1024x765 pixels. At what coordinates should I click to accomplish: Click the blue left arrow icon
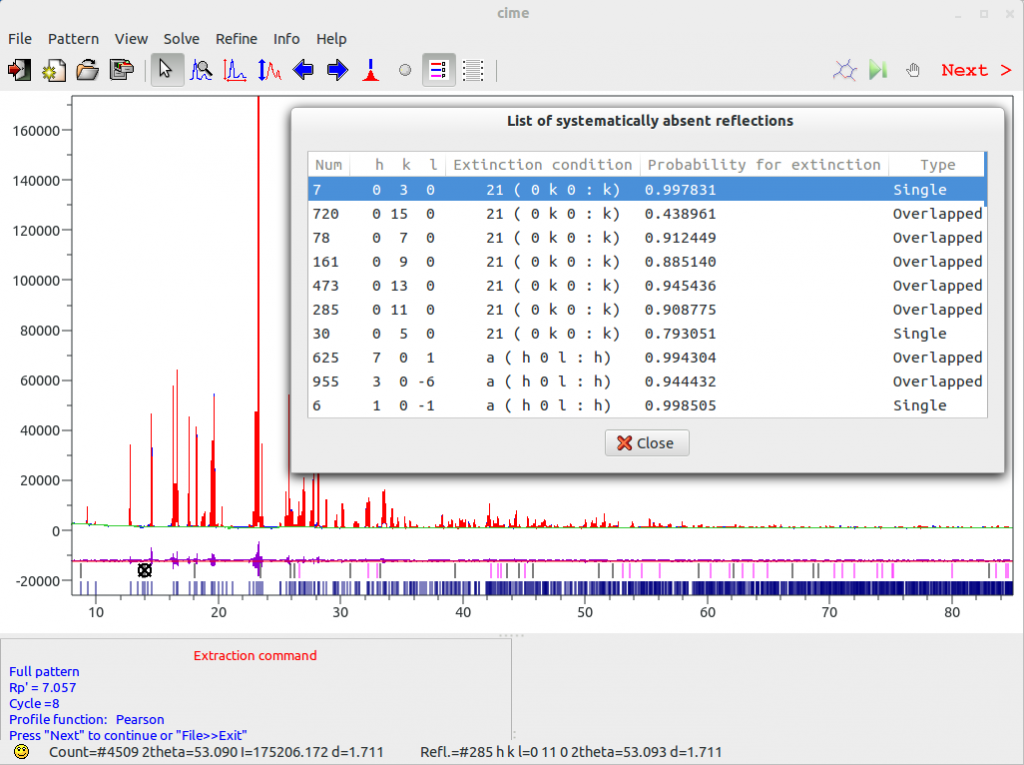pos(303,70)
